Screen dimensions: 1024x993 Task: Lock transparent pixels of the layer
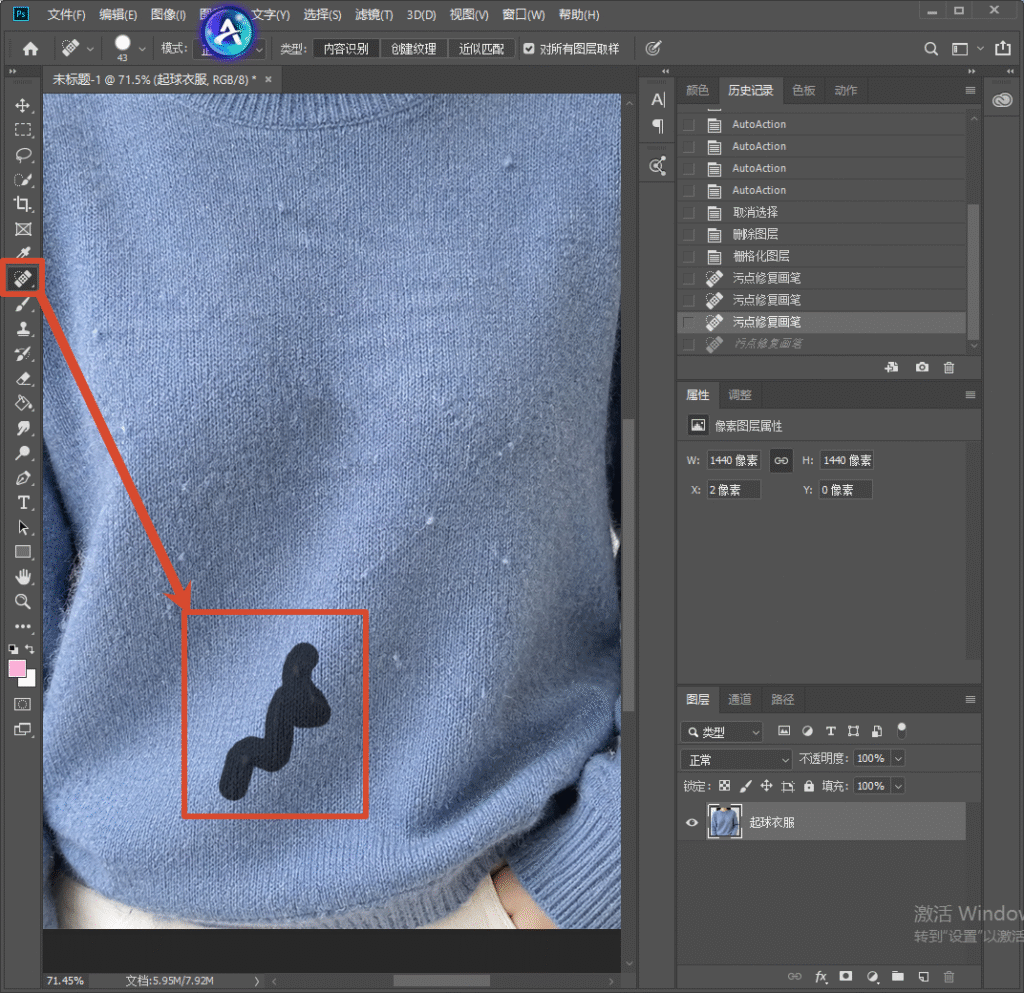click(724, 786)
